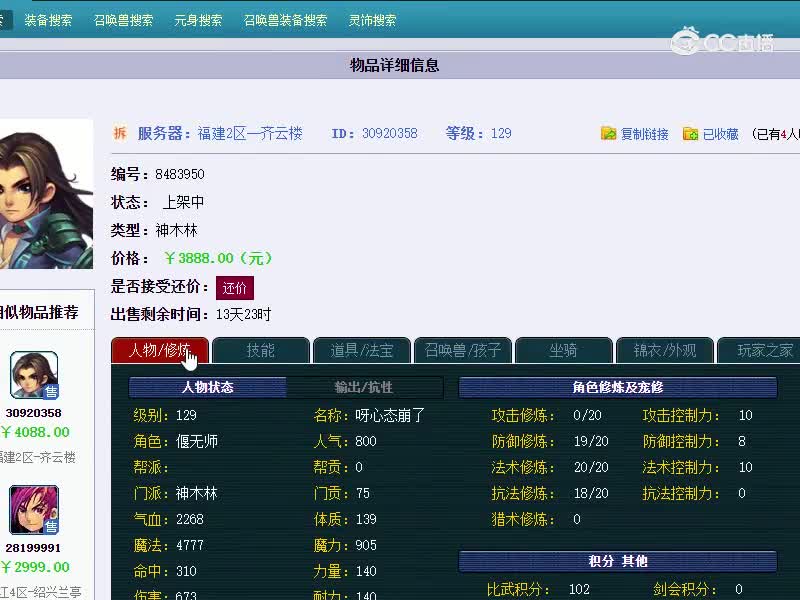The image size is (800, 600).
Task: Click remaining time 13天23时
Action: tap(243, 314)
